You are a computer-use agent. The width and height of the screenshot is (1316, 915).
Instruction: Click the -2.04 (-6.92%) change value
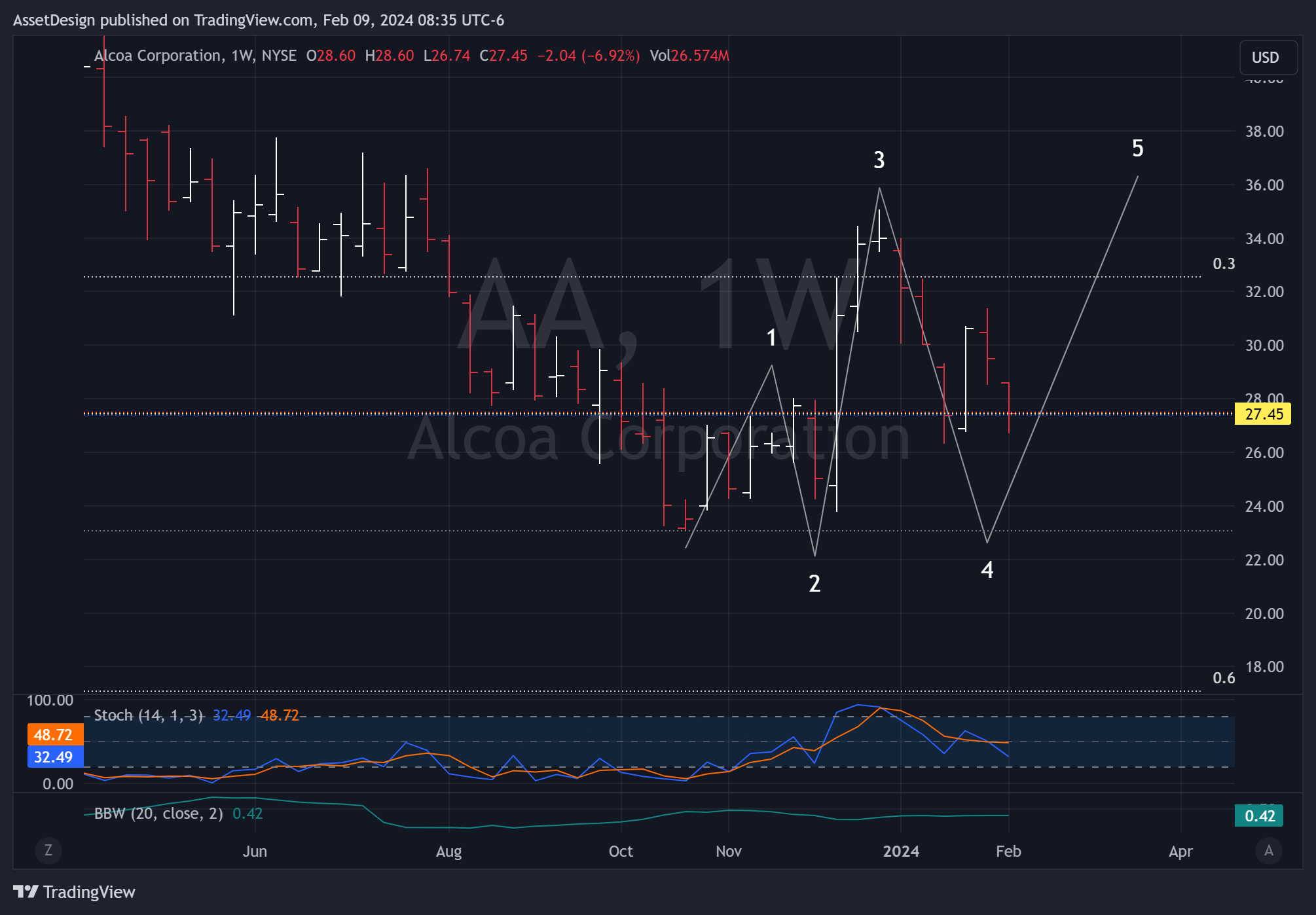(589, 56)
